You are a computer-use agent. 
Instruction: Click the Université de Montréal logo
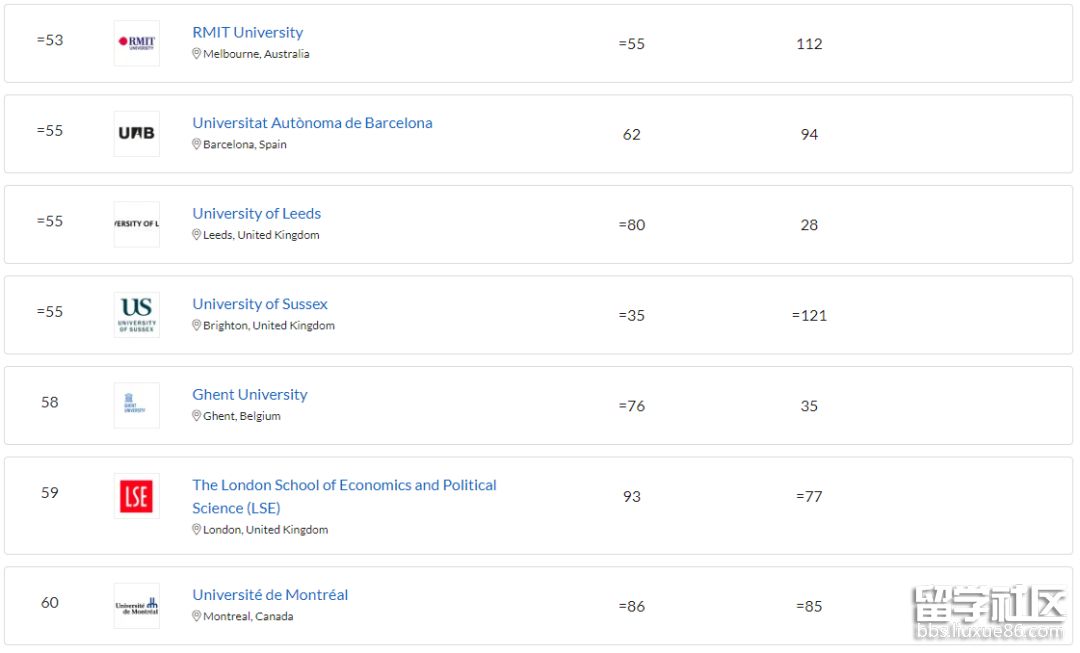[136, 606]
